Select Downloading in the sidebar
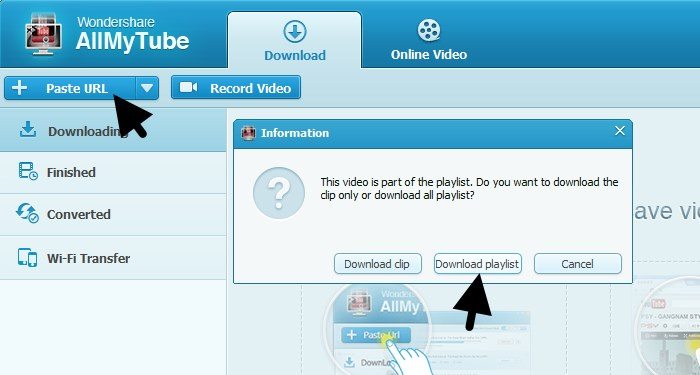700x375 pixels. tap(113, 130)
